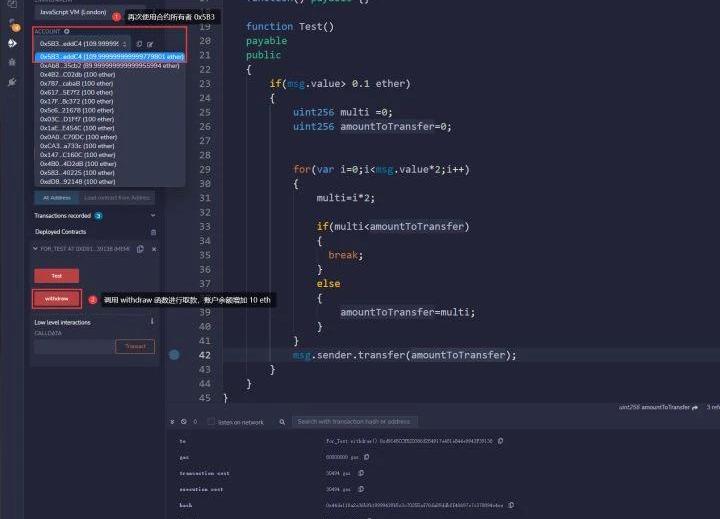Collapse the terminal with the double-chevron icon
The image size is (720, 519).
coord(171,422)
